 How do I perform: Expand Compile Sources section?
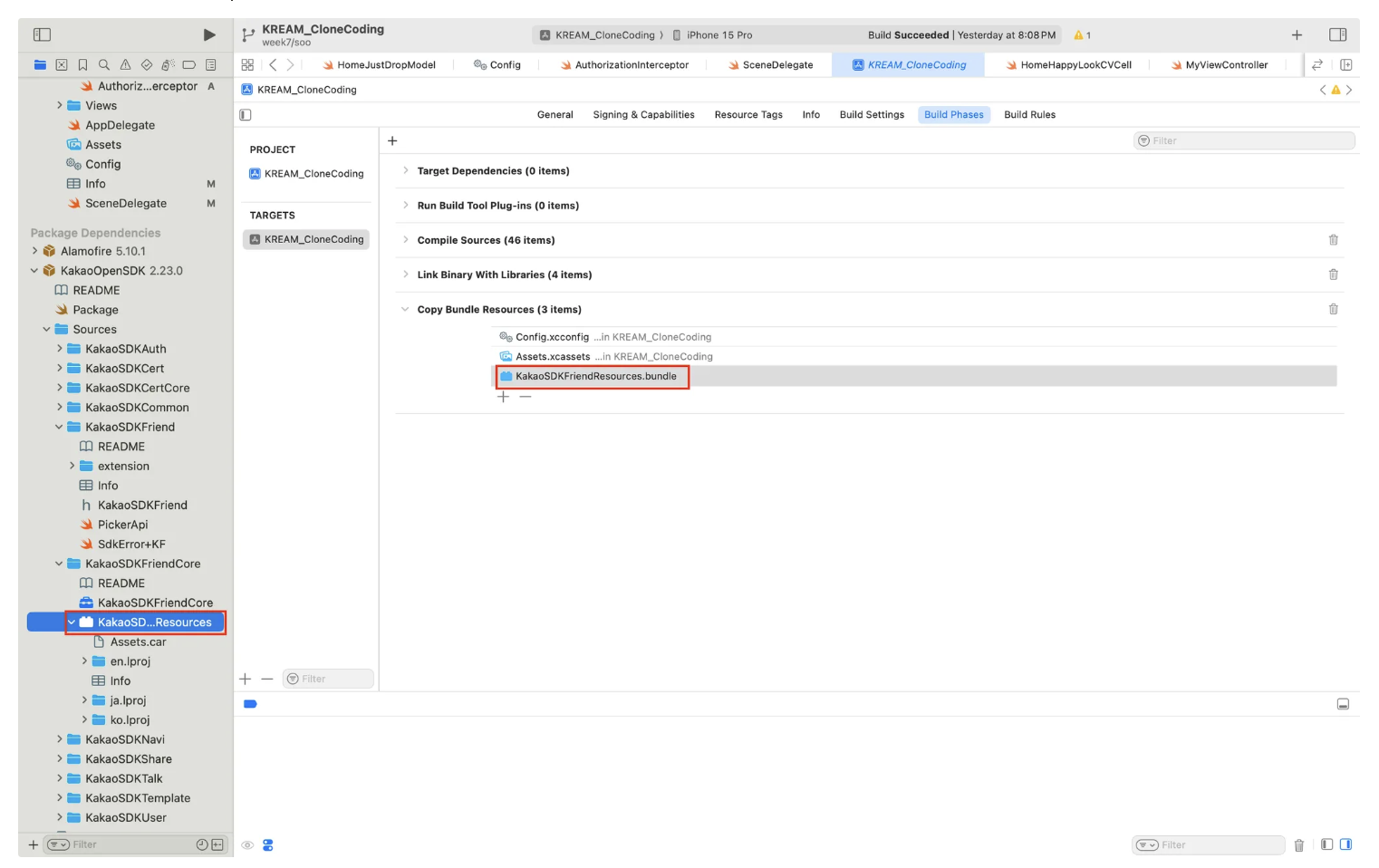pos(405,239)
